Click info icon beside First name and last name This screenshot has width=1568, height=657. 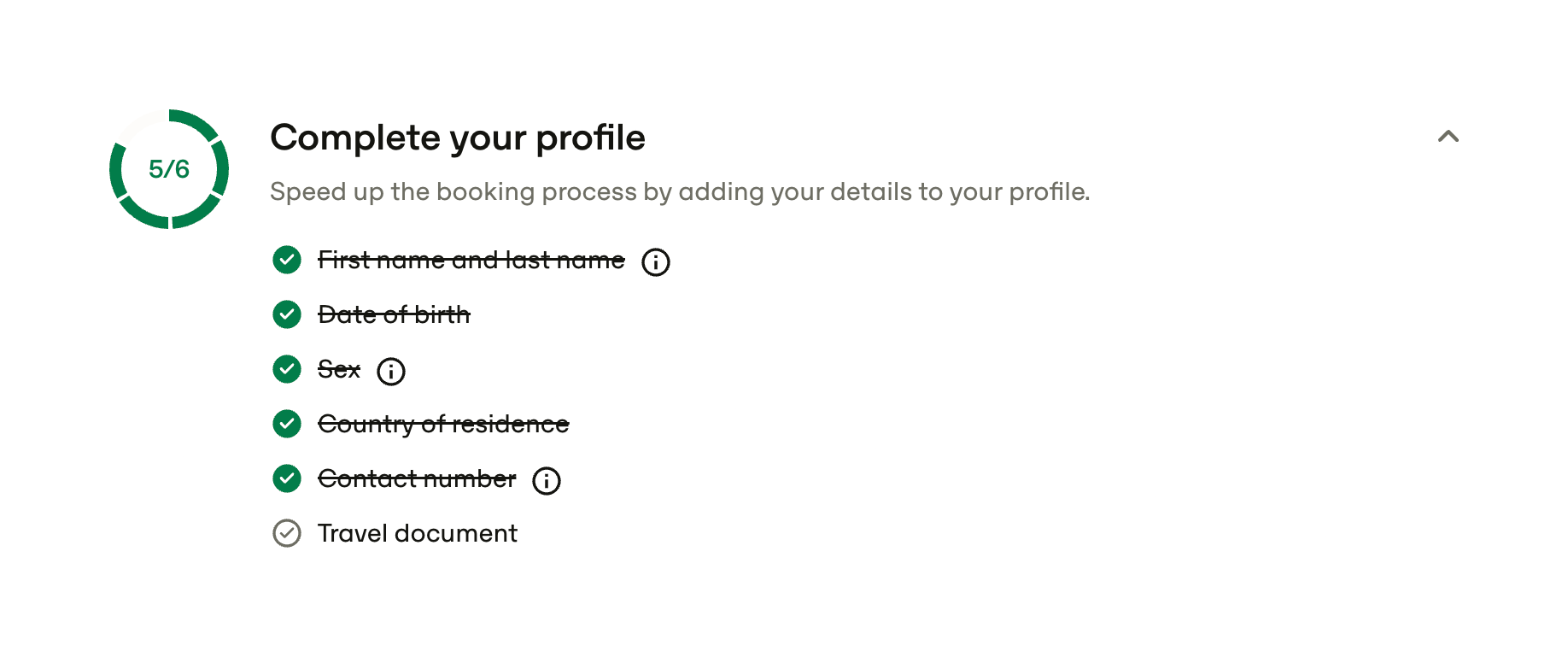(x=656, y=261)
